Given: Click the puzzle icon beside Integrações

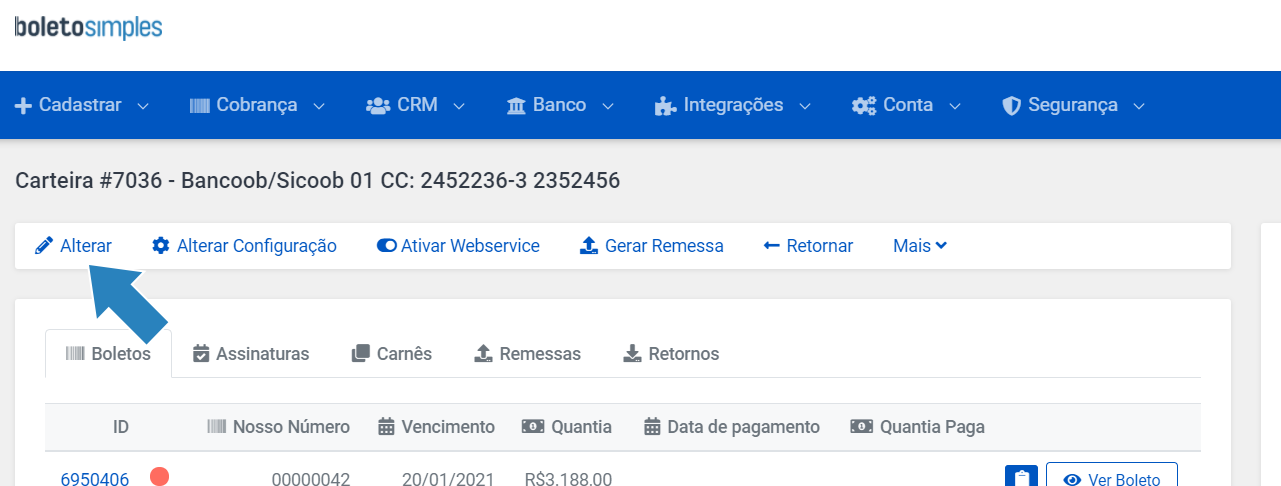Looking at the screenshot, I should click(665, 105).
